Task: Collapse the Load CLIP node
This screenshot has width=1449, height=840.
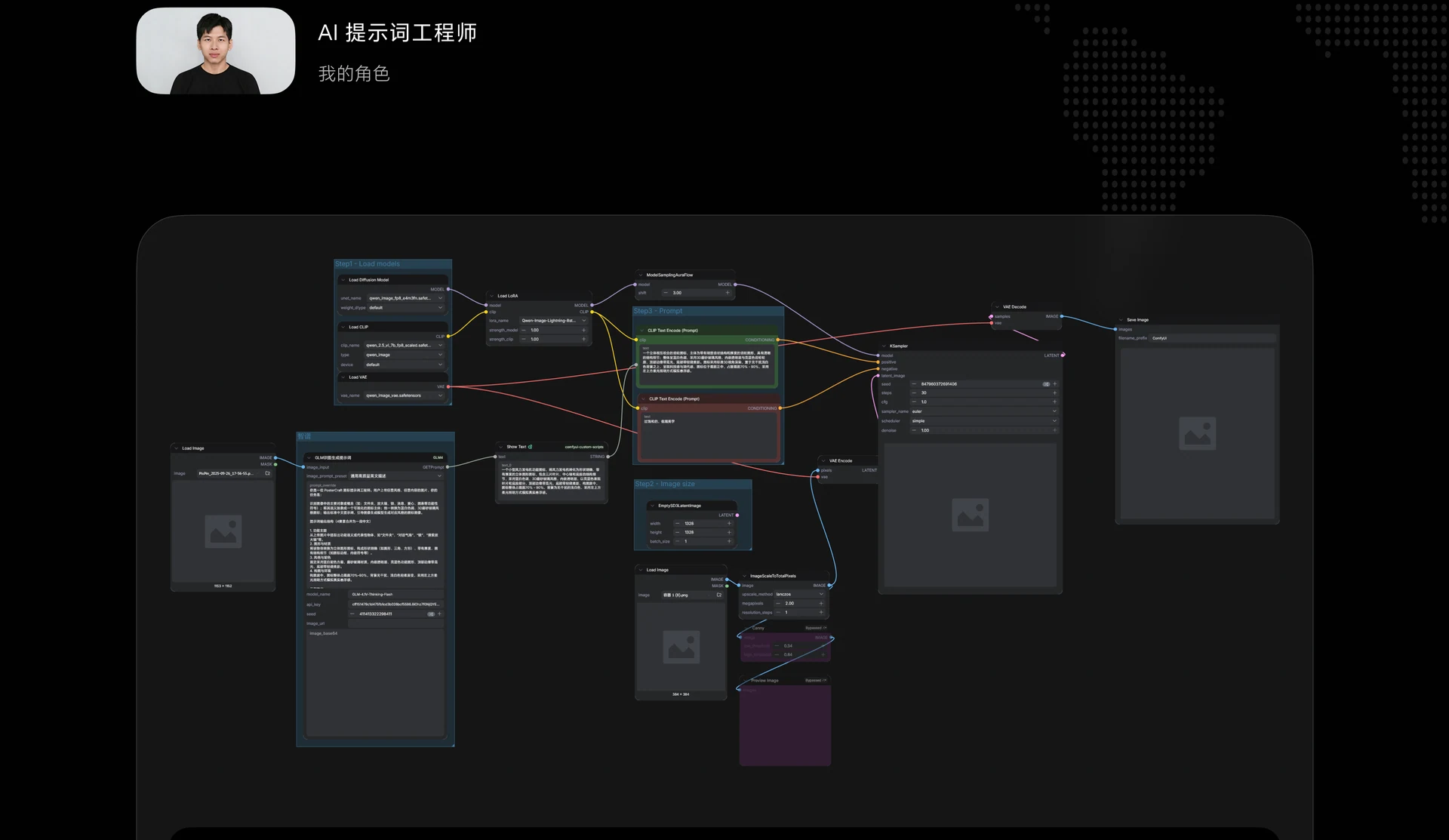Action: coord(343,327)
